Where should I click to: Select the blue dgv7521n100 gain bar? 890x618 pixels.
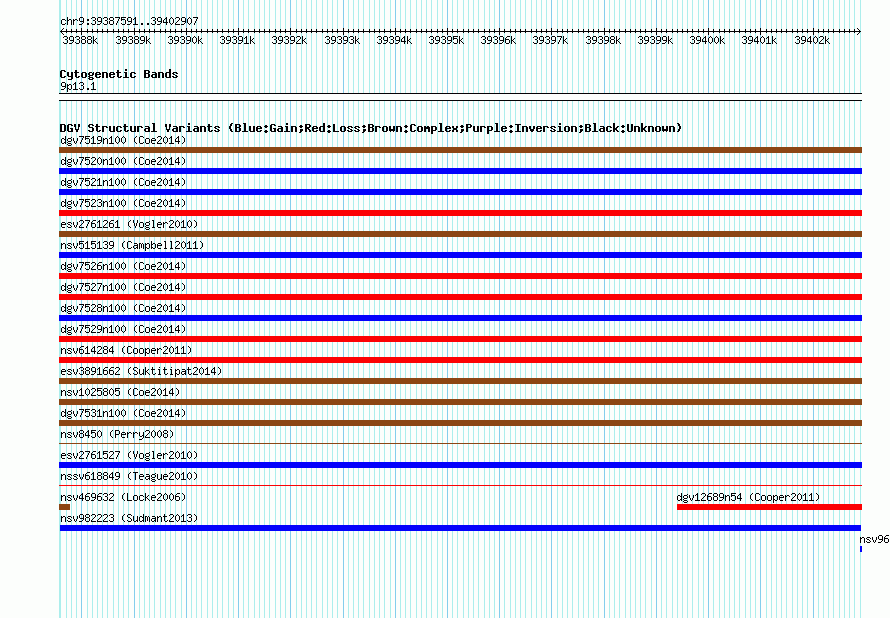tap(460, 192)
